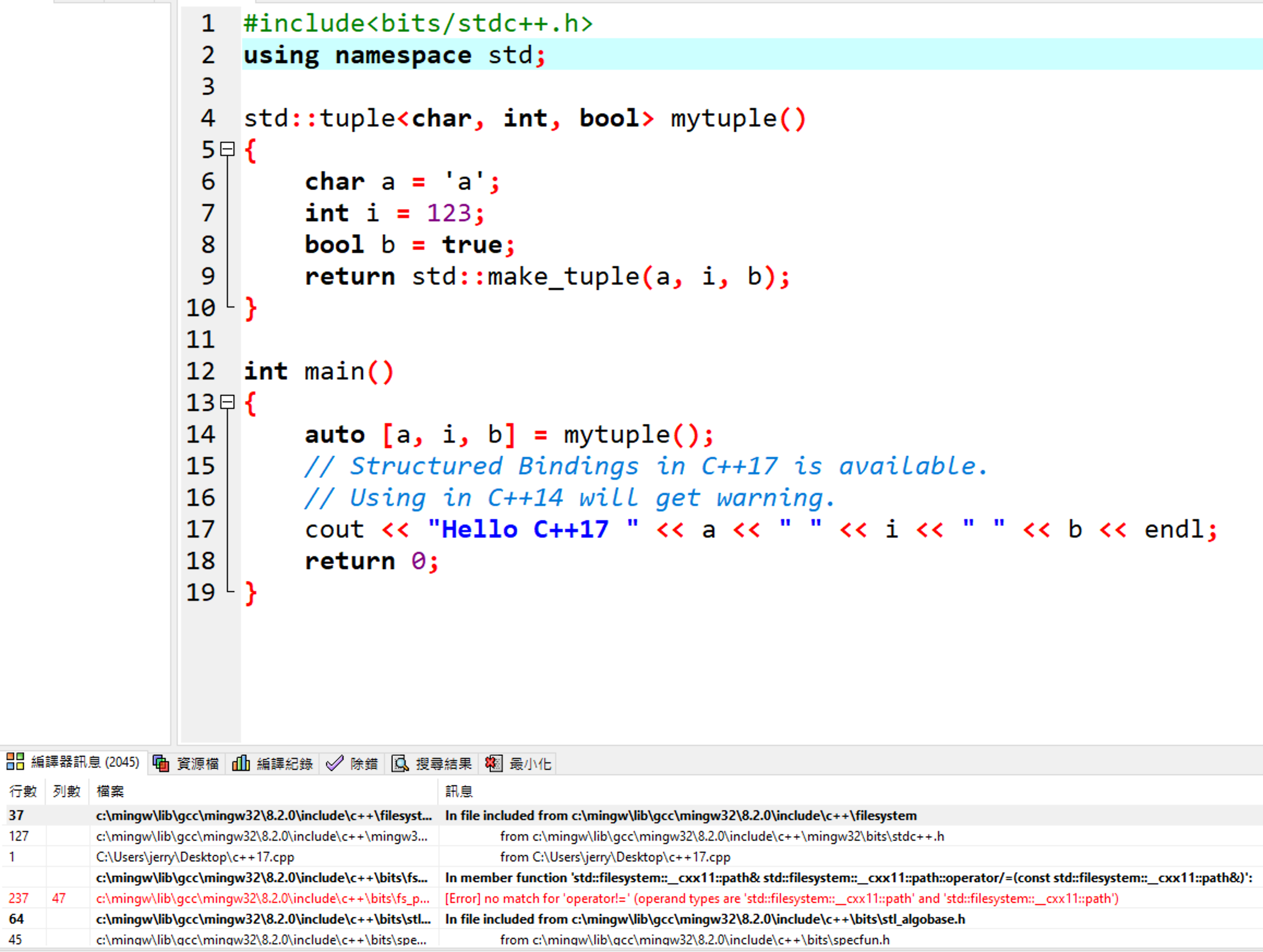
Task: Click the compiler messages grid icon
Action: 15,762
